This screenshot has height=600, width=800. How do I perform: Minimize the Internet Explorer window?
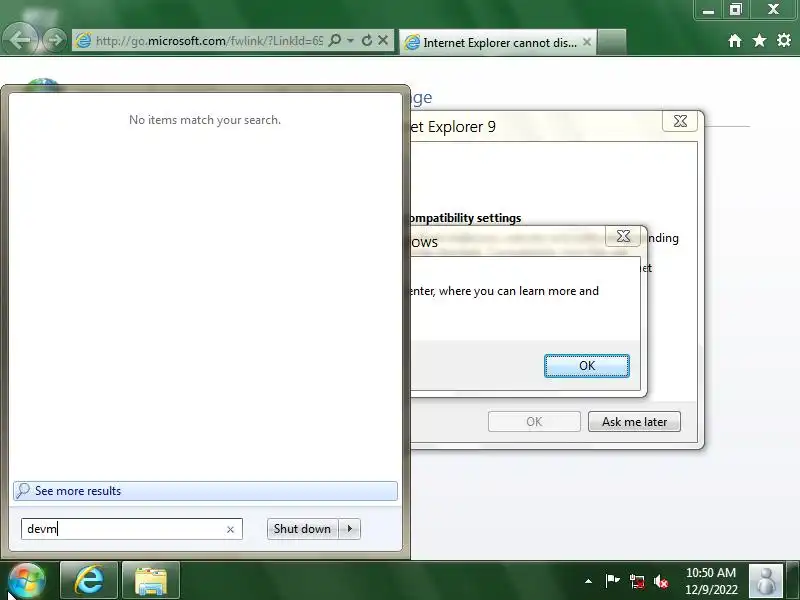coord(708,10)
